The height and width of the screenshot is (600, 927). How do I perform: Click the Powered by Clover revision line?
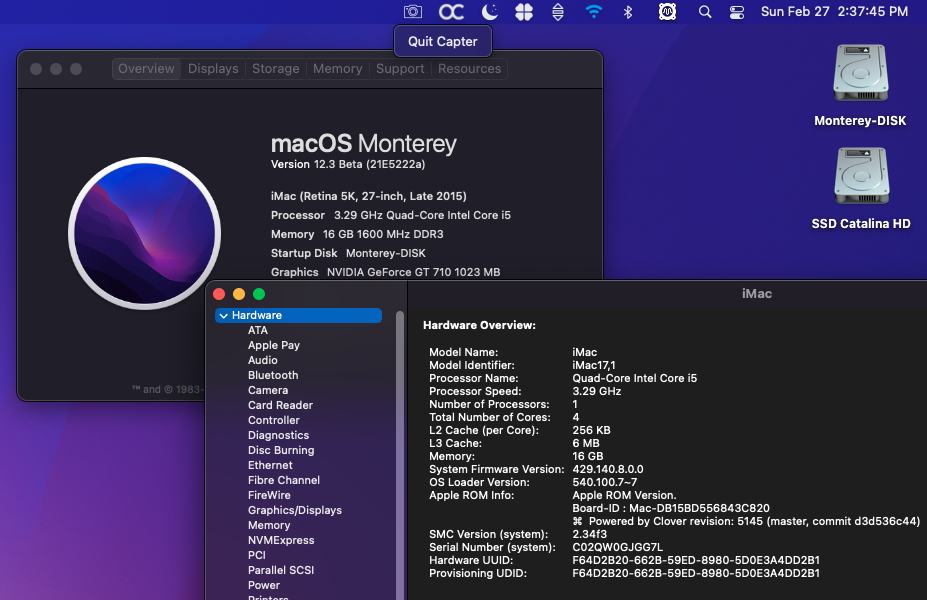[746, 521]
